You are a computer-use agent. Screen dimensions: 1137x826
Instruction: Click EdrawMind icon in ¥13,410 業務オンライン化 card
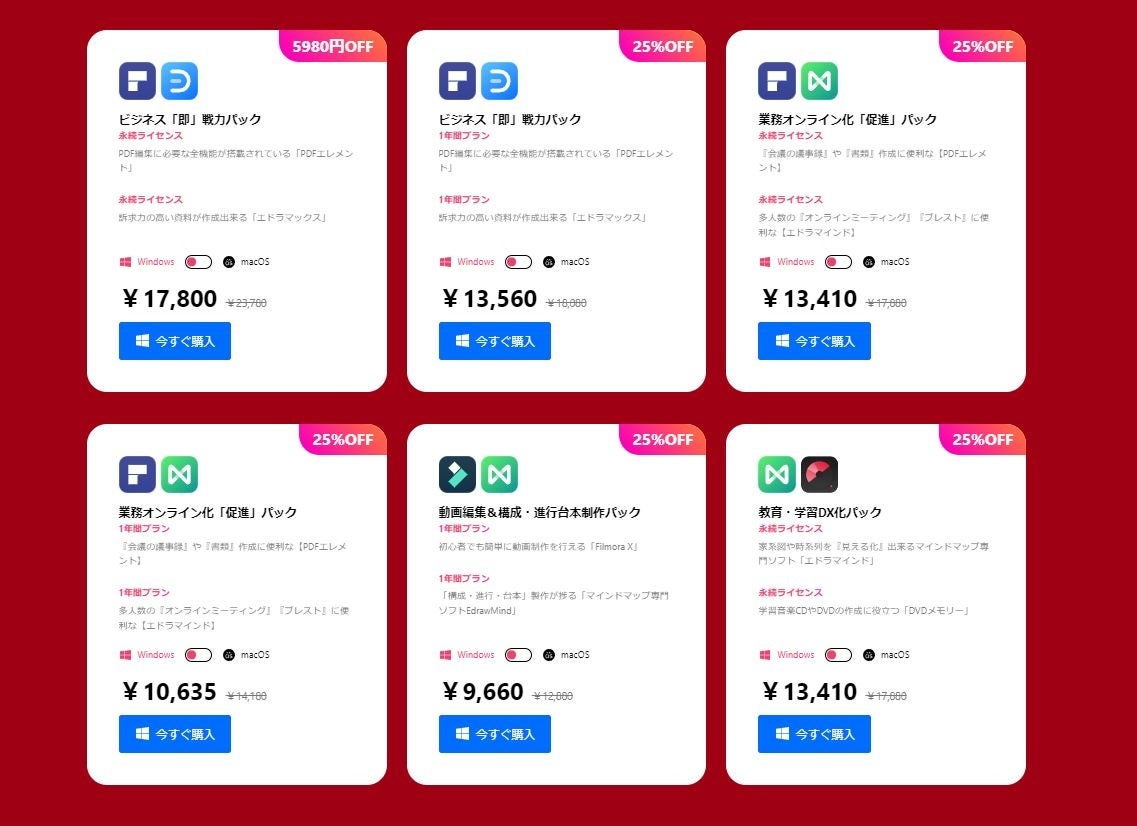(x=819, y=80)
